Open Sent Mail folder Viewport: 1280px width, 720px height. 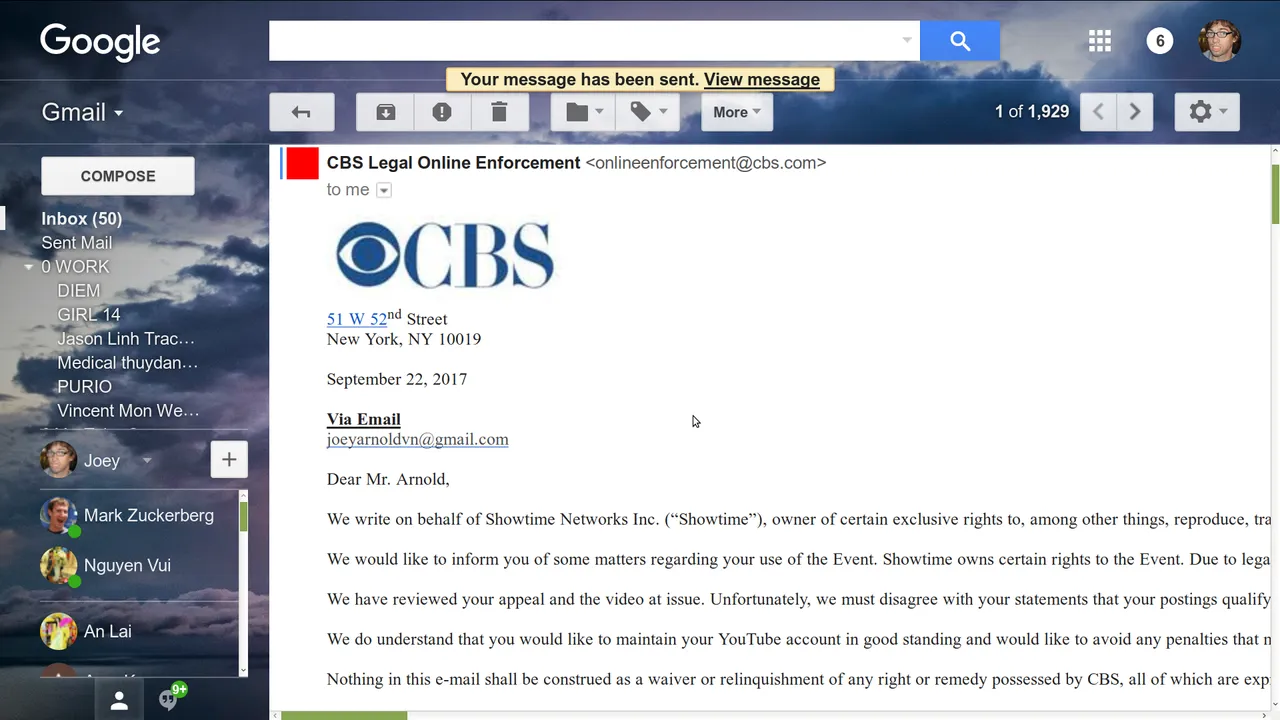pos(76,243)
